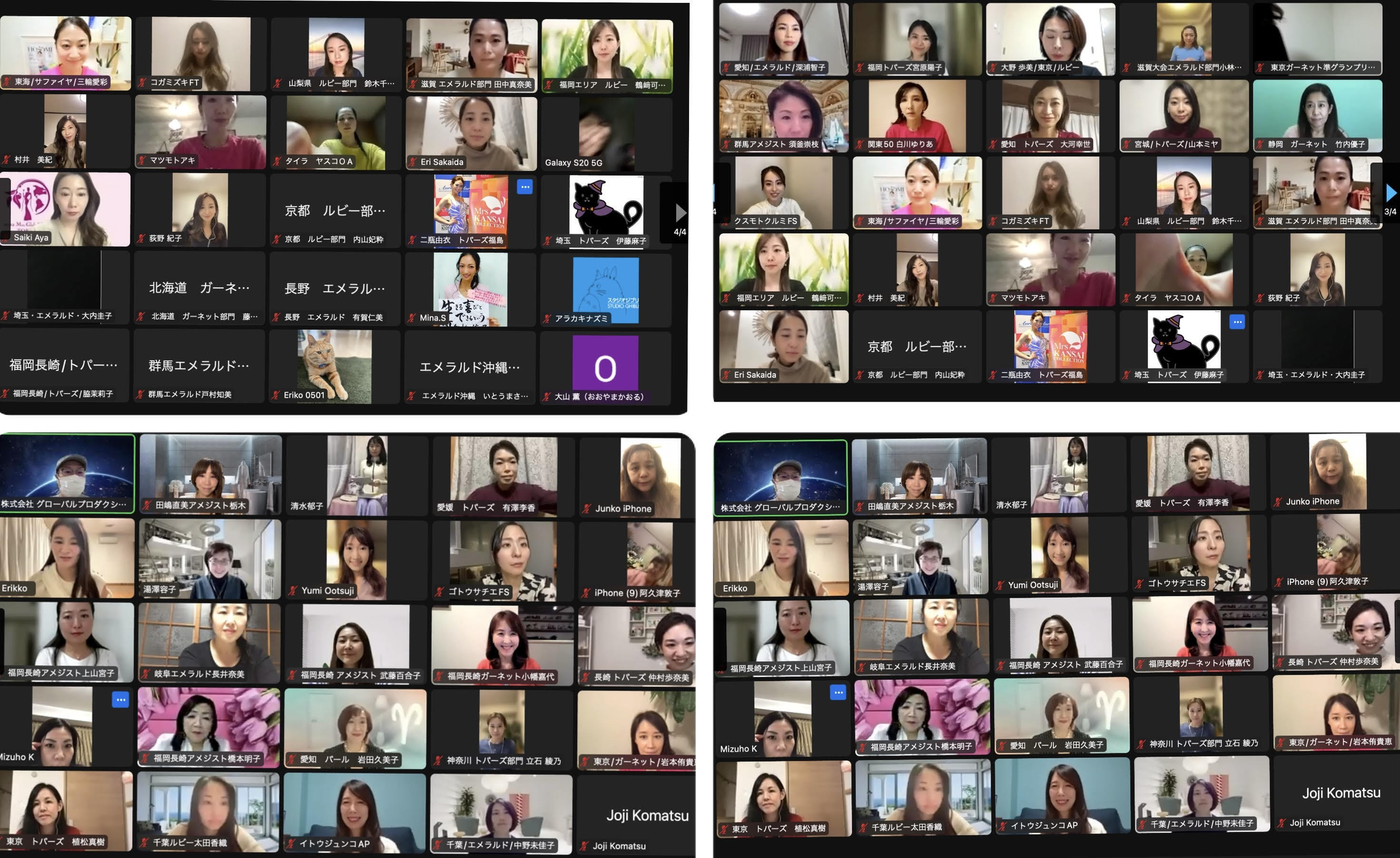Click muted mic icon beside Mina.S

pyautogui.click(x=412, y=318)
